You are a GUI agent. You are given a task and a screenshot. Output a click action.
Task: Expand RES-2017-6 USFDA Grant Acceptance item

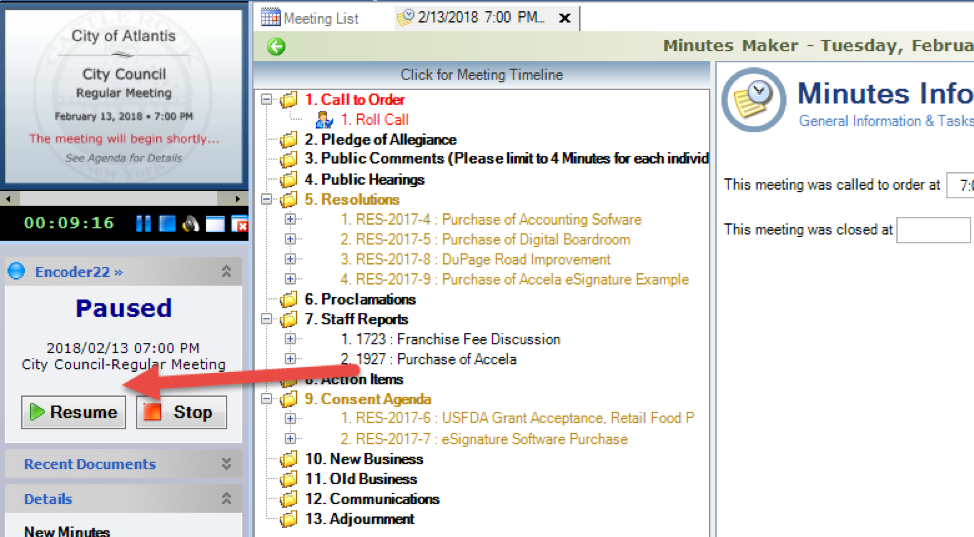point(290,419)
